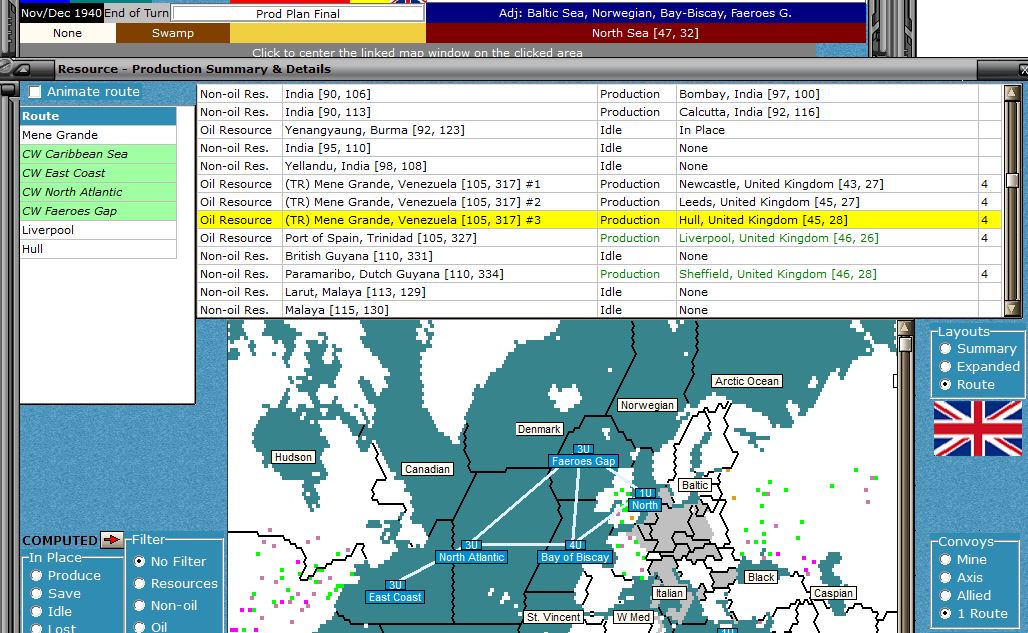Click the Swamp terrain indicator
The height and width of the screenshot is (633, 1028).
(172, 33)
